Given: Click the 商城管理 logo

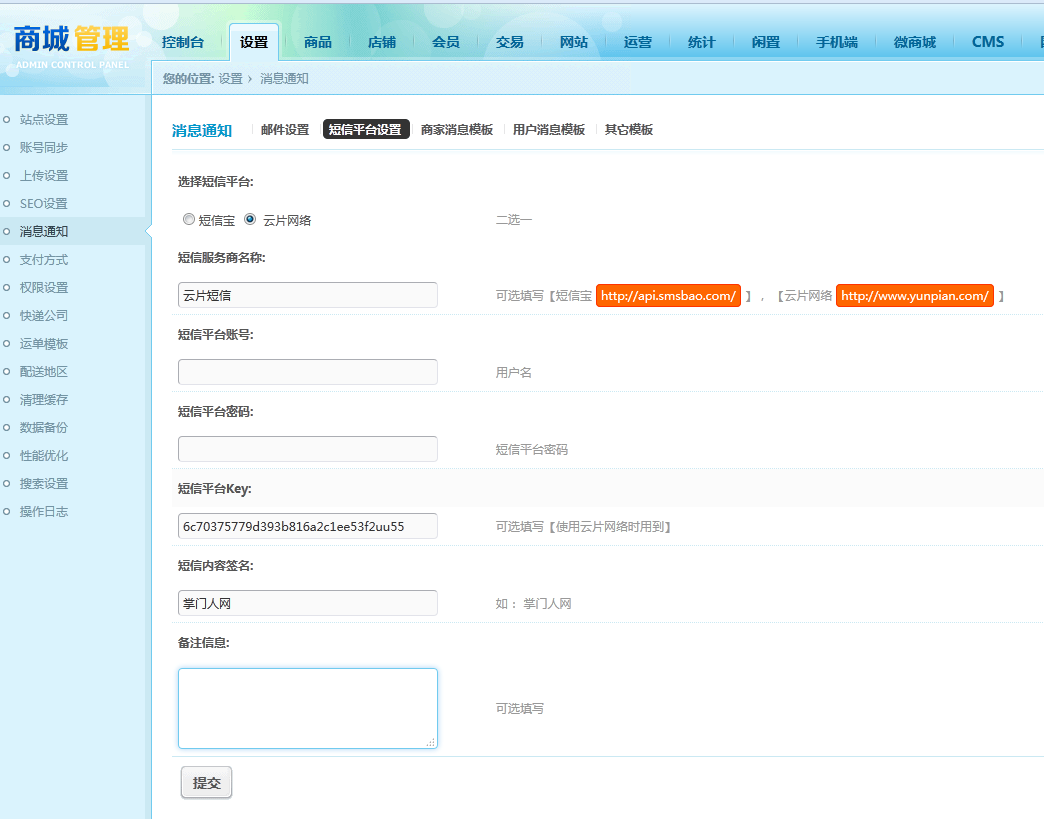Looking at the screenshot, I should tap(71, 46).
